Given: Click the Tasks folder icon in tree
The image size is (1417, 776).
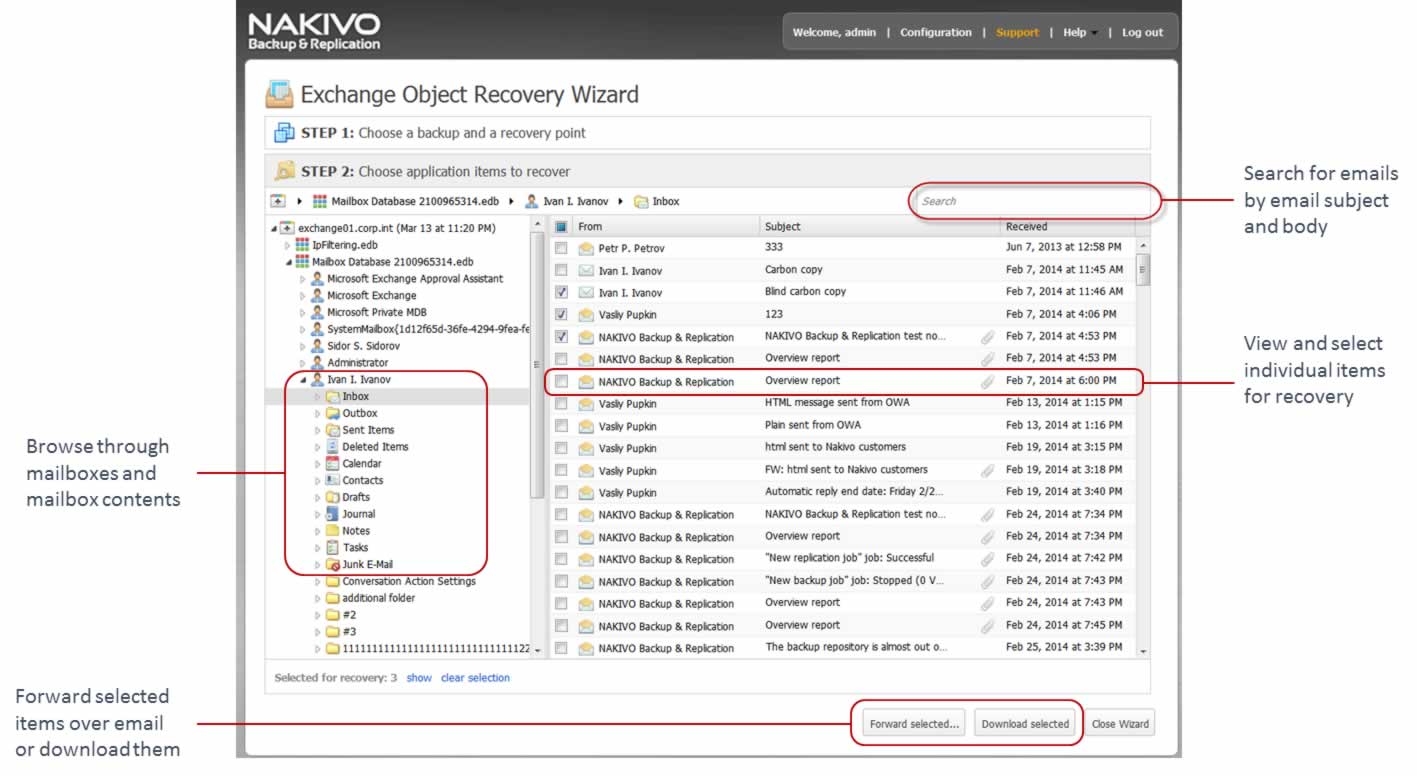Looking at the screenshot, I should coord(333,548).
